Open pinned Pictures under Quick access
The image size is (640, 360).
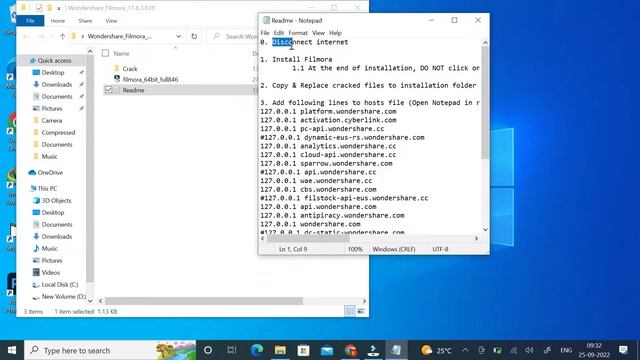tap(52, 108)
